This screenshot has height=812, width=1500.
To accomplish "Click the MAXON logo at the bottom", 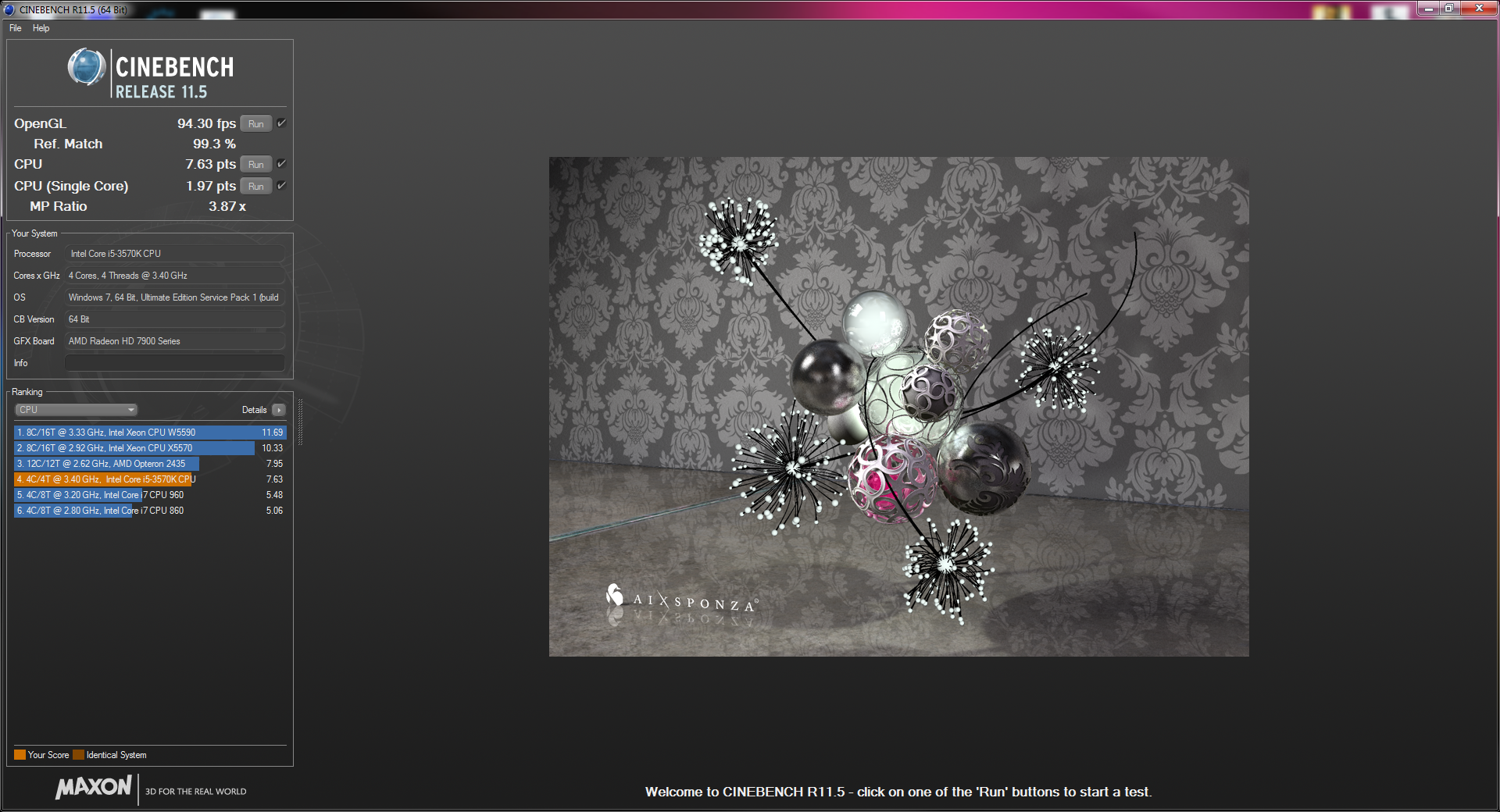I will [94, 787].
